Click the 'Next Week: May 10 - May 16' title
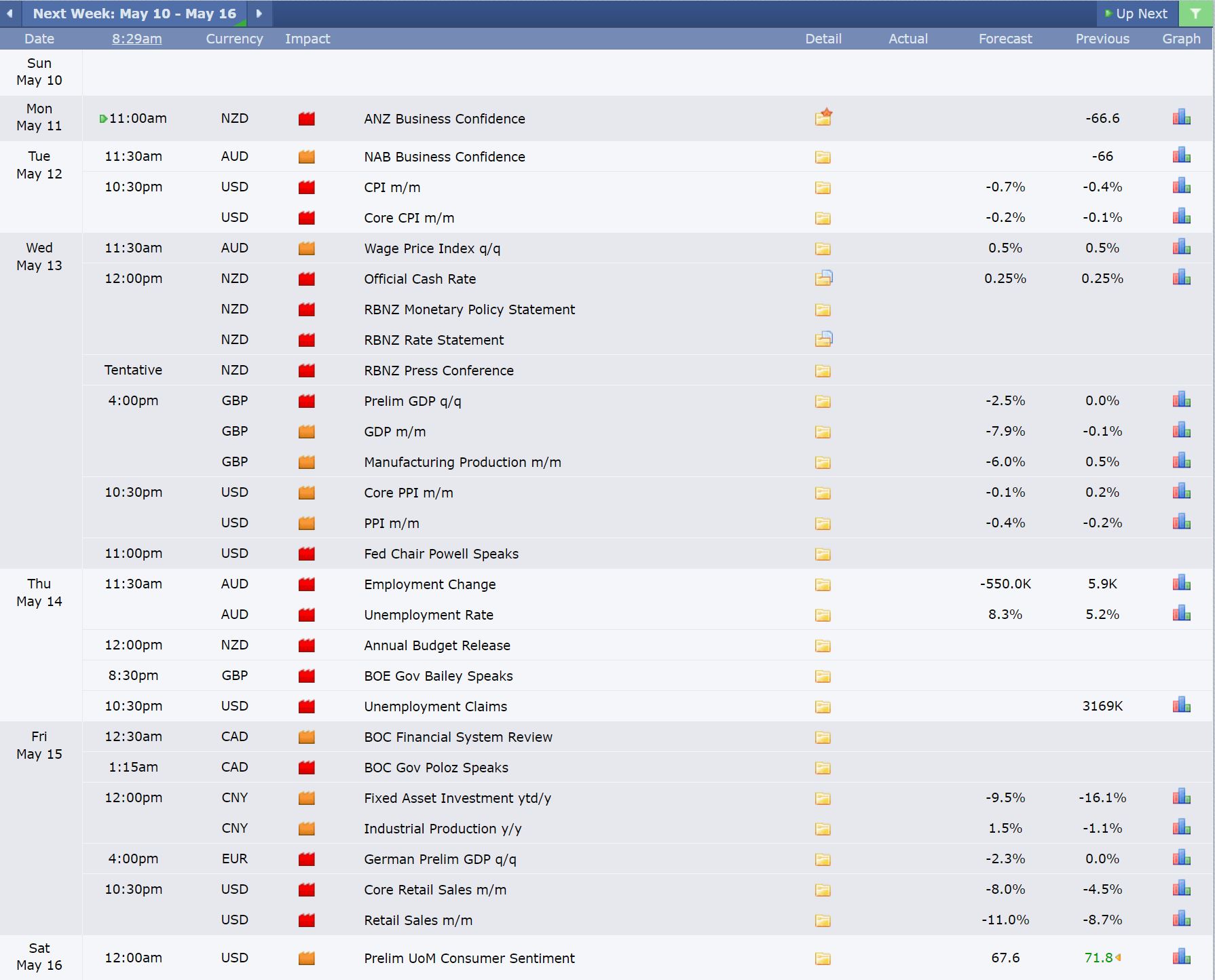The width and height of the screenshot is (1215, 980). pyautogui.click(x=134, y=14)
